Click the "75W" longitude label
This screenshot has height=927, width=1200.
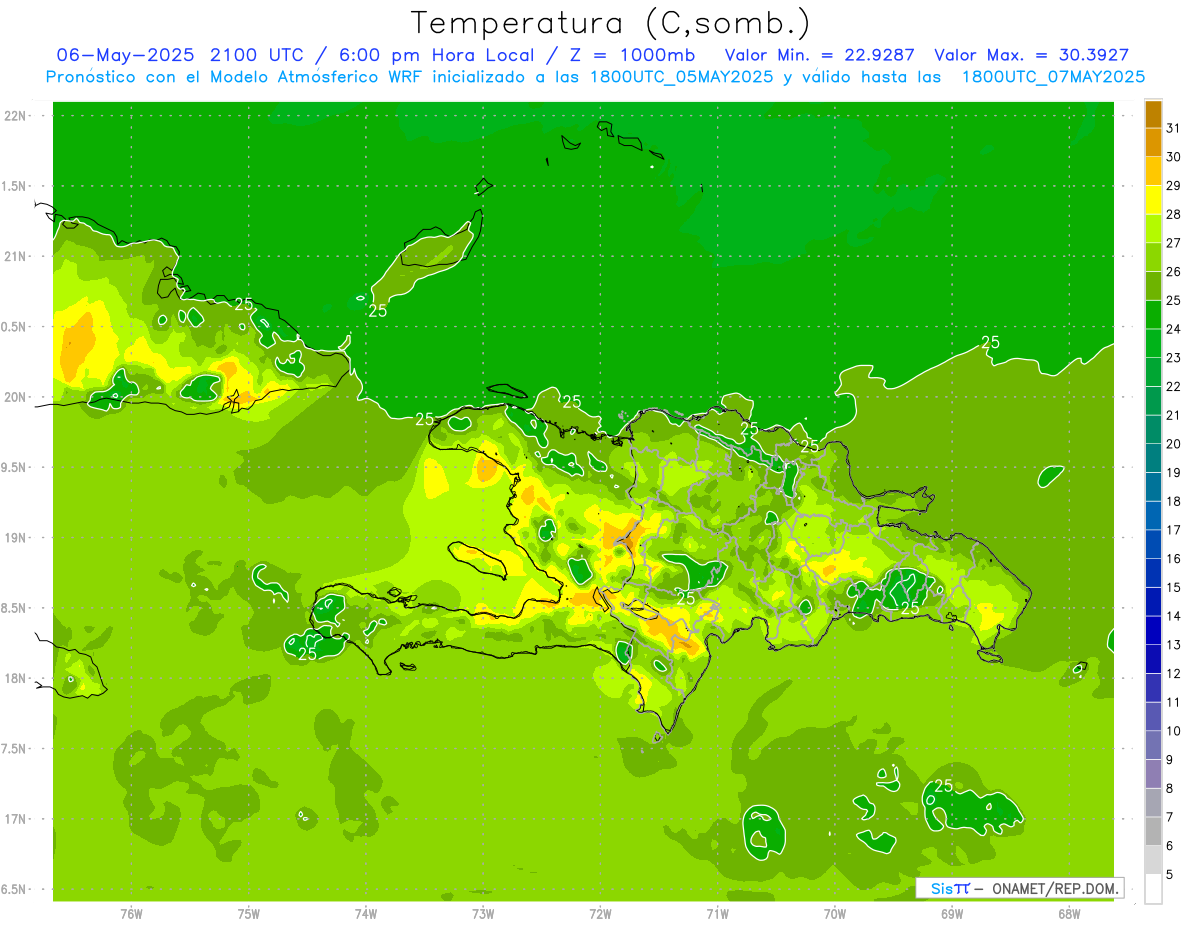(x=249, y=913)
